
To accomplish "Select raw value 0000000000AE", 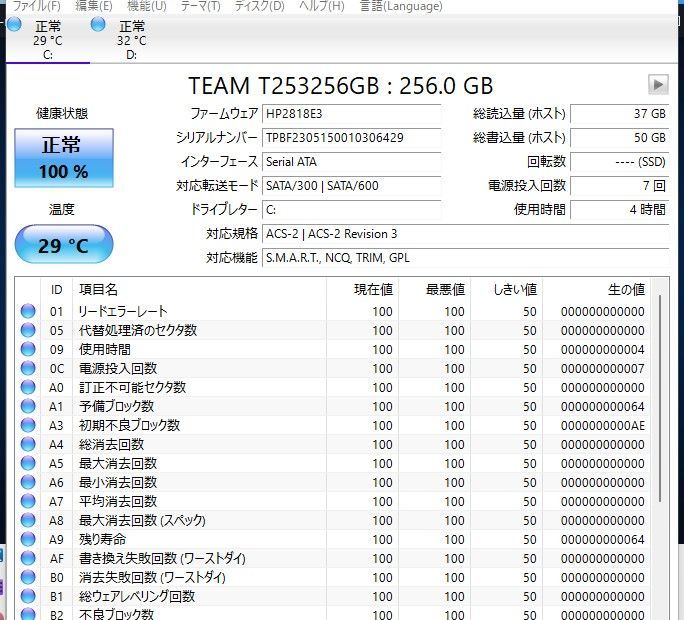I will [603, 425].
